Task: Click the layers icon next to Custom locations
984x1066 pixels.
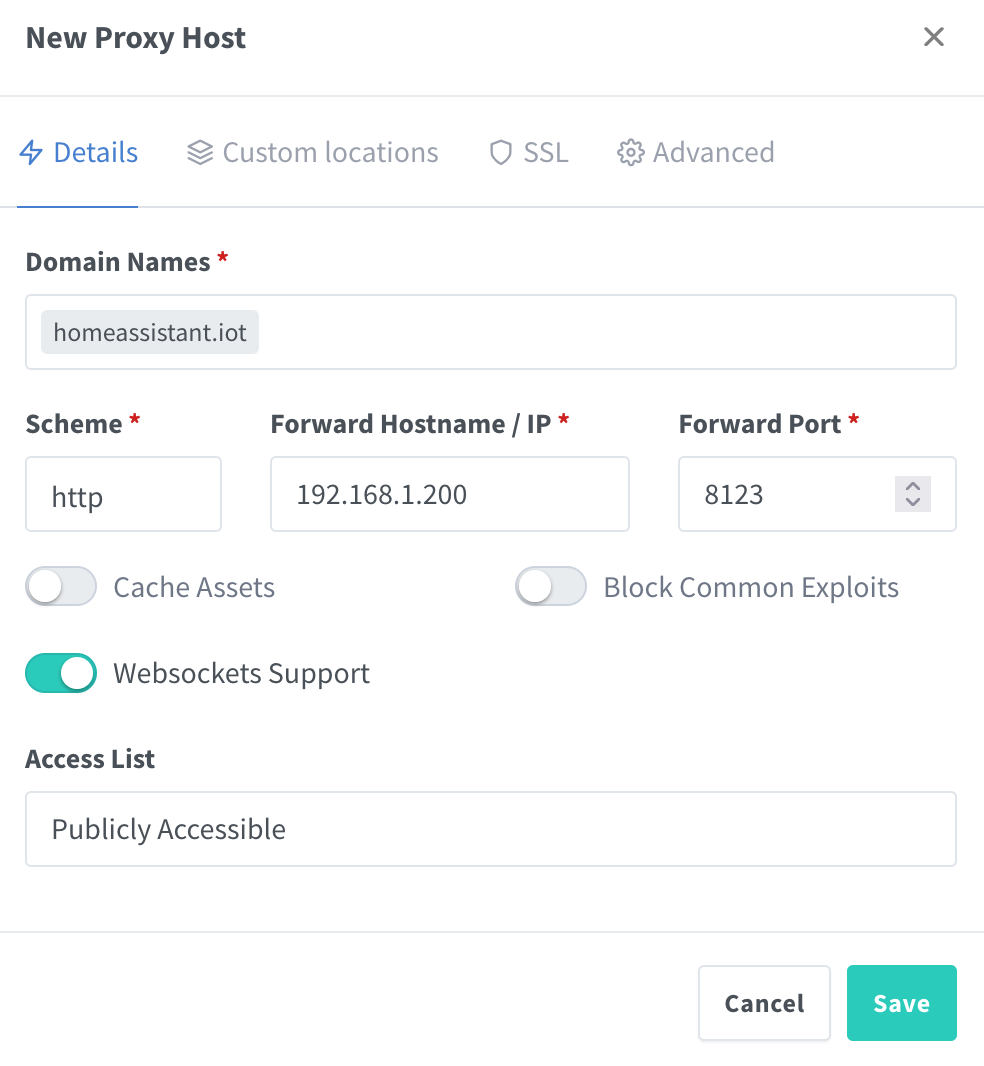Action: (x=200, y=152)
